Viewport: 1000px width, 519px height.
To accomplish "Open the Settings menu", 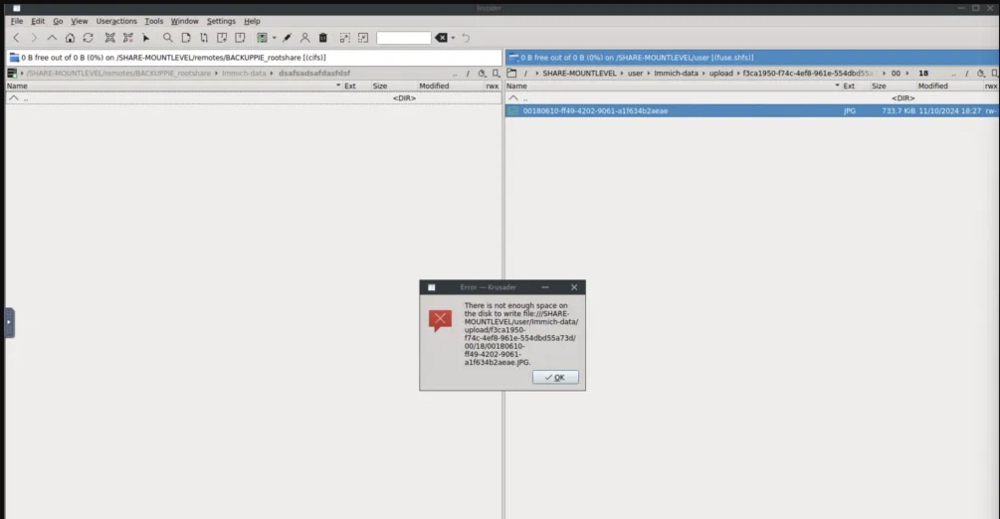I will 221,21.
